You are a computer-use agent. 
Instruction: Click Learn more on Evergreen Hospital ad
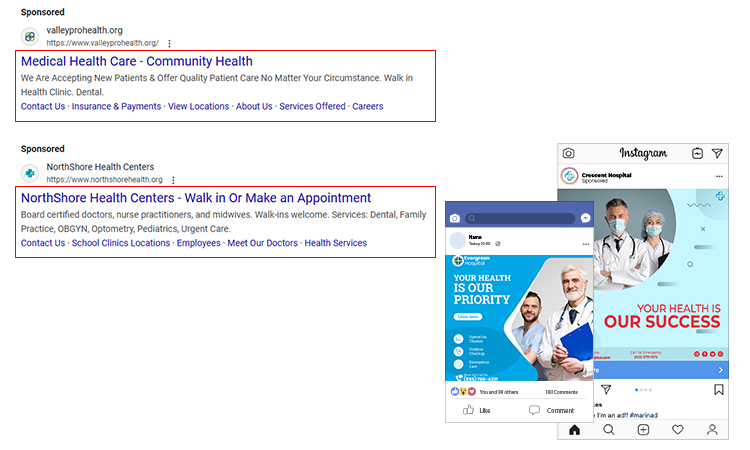[x=468, y=317]
